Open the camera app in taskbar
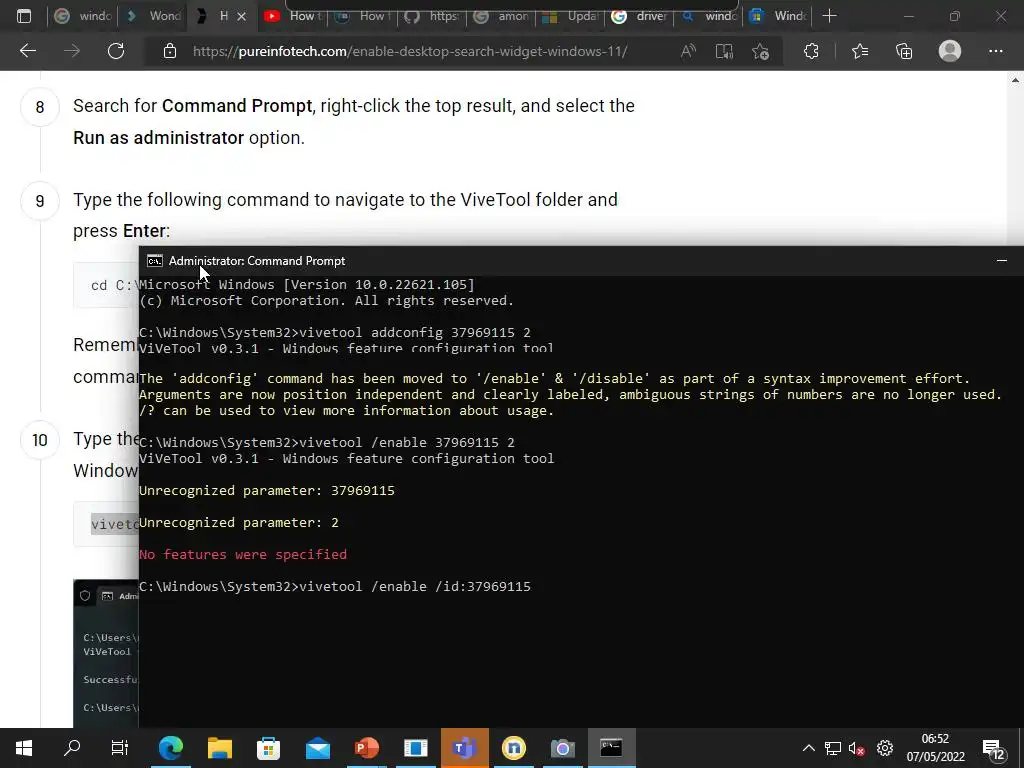This screenshot has width=1024, height=768. (x=562, y=748)
